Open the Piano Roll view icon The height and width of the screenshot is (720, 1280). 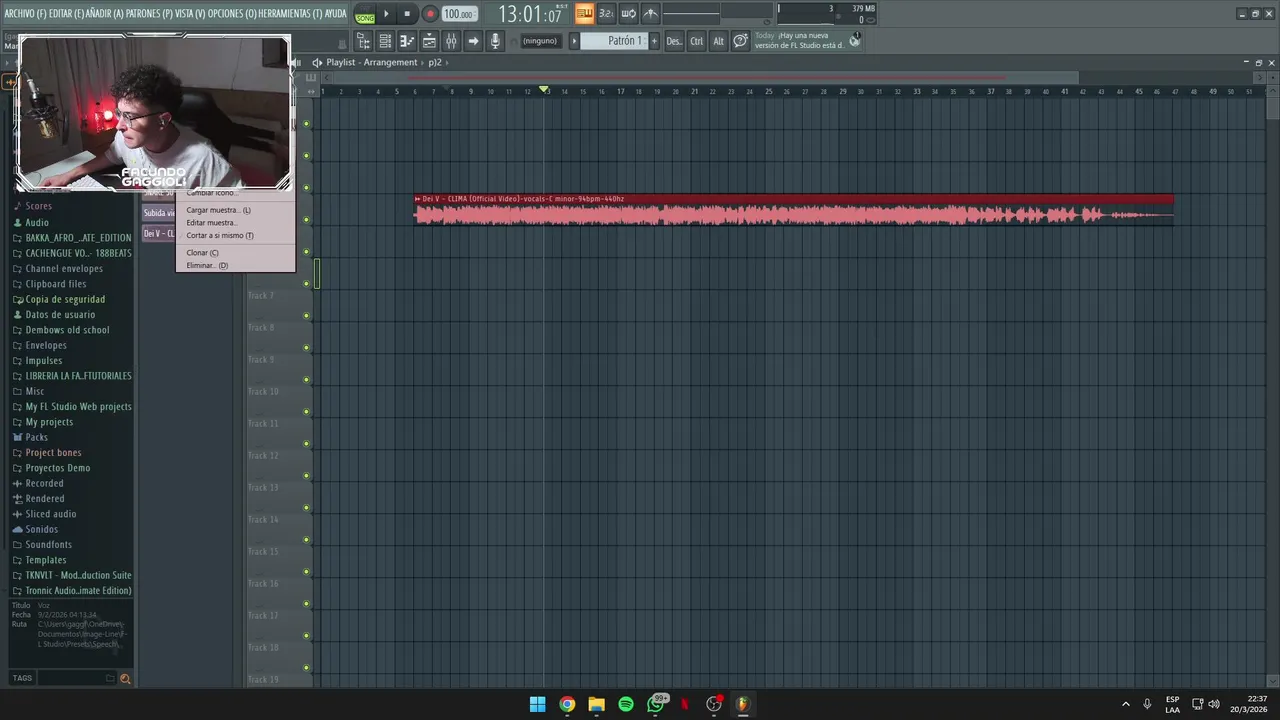point(407,41)
